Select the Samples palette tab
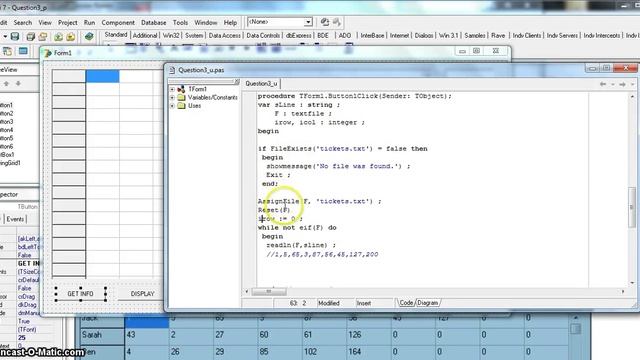The height and width of the screenshot is (360, 640). pos(475,36)
